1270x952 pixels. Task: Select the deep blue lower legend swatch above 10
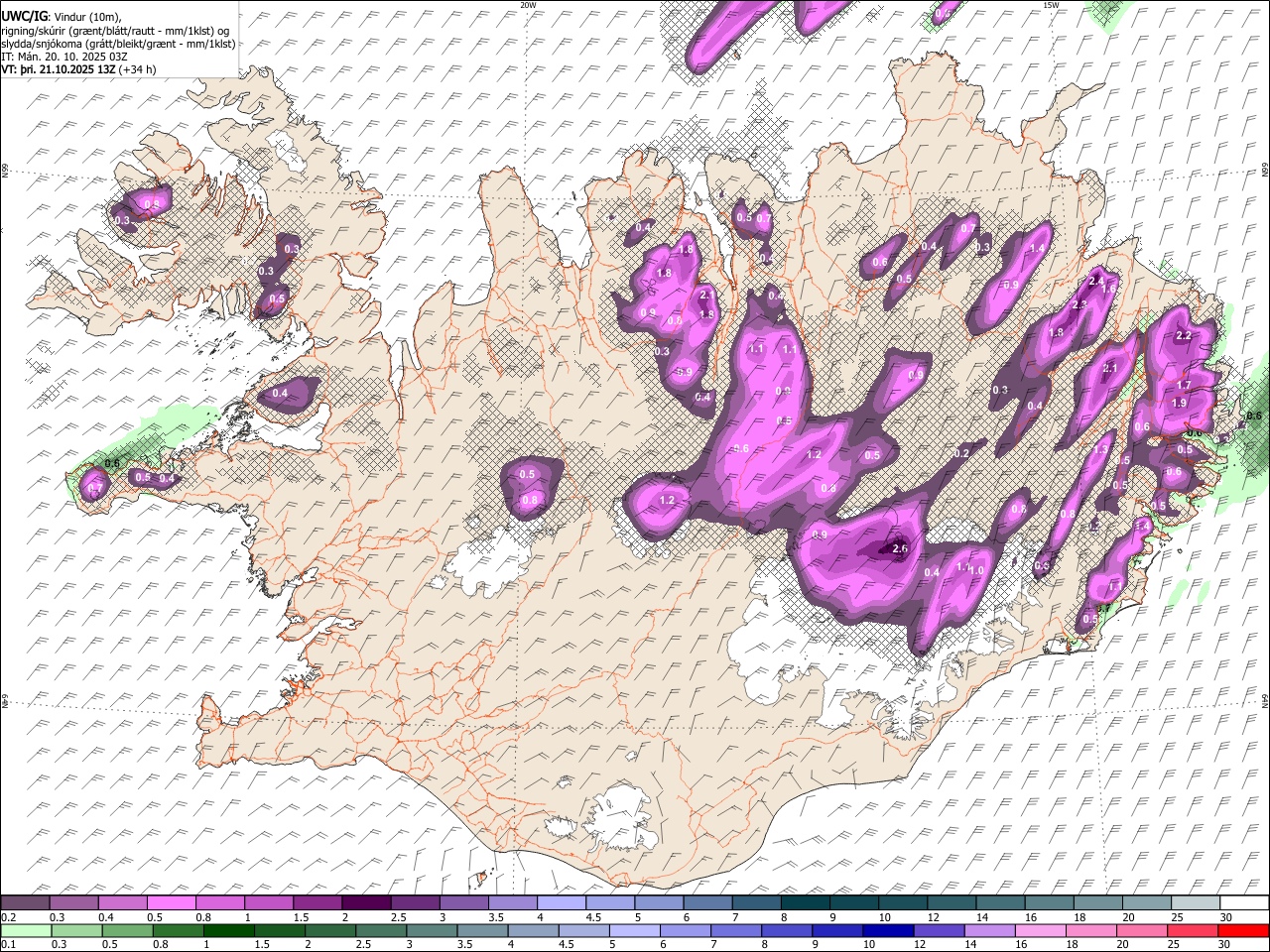tap(888, 930)
